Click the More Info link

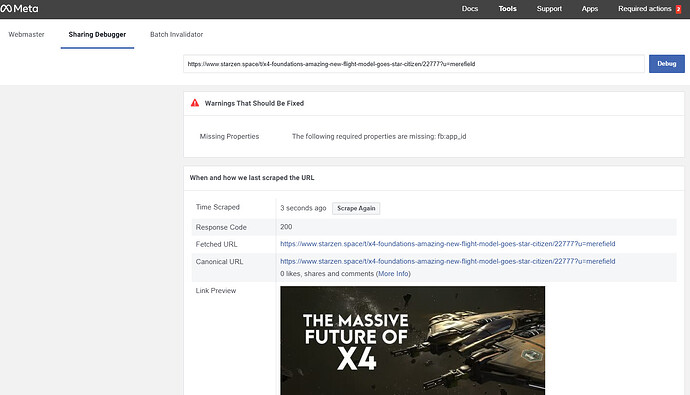click(x=393, y=274)
